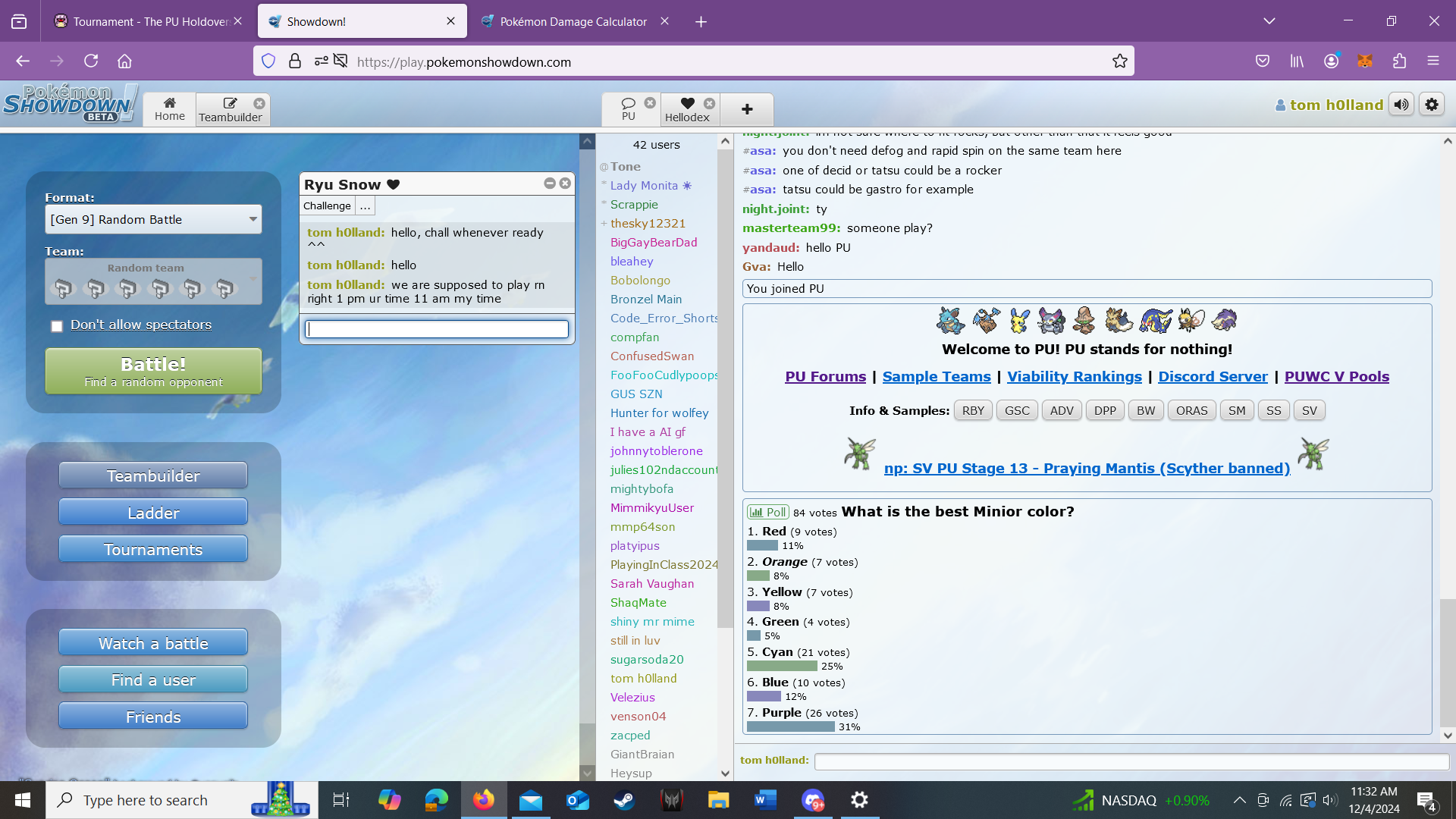Close the Ryu Snow chat window

click(x=565, y=184)
